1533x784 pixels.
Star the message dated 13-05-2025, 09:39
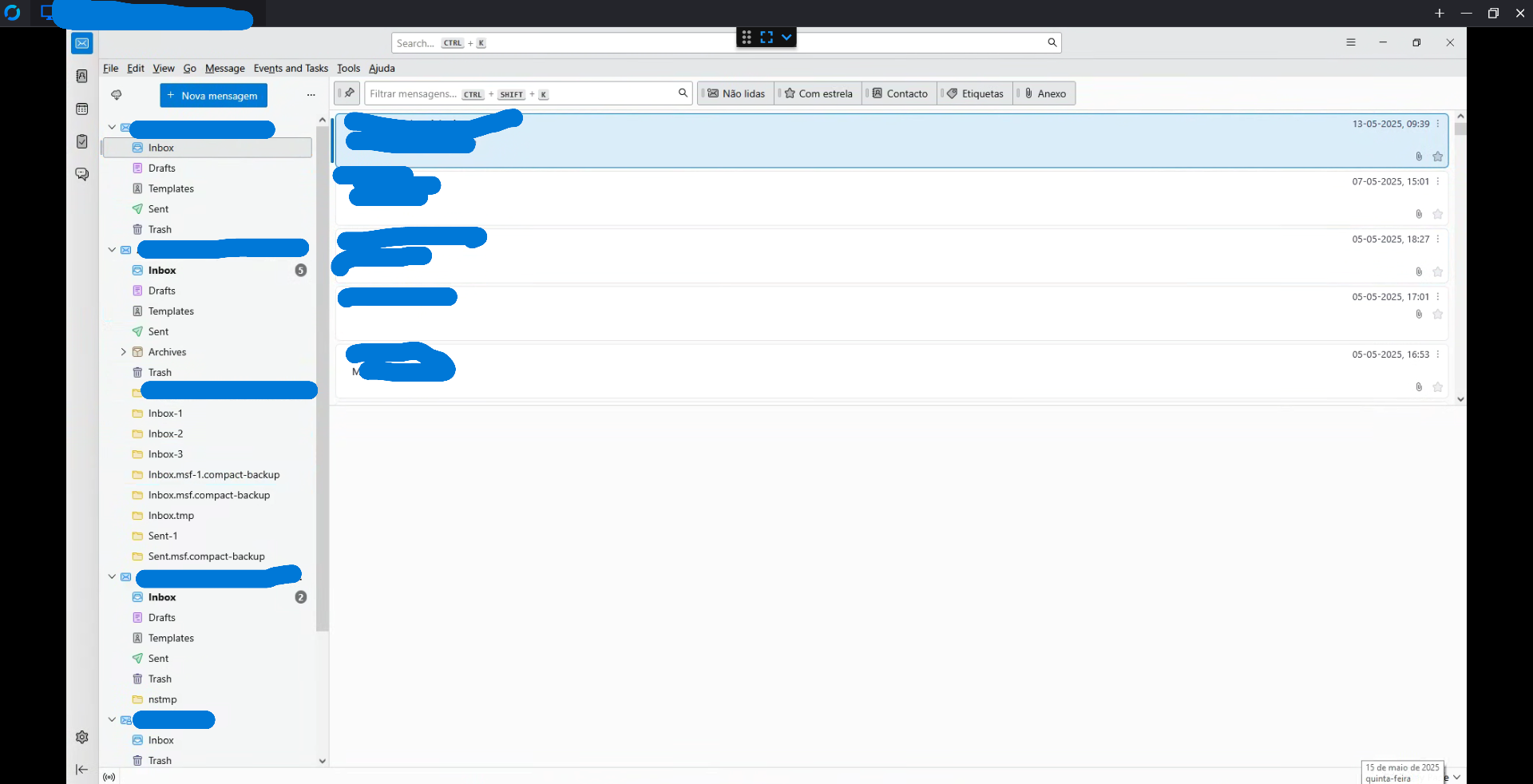pos(1437,156)
